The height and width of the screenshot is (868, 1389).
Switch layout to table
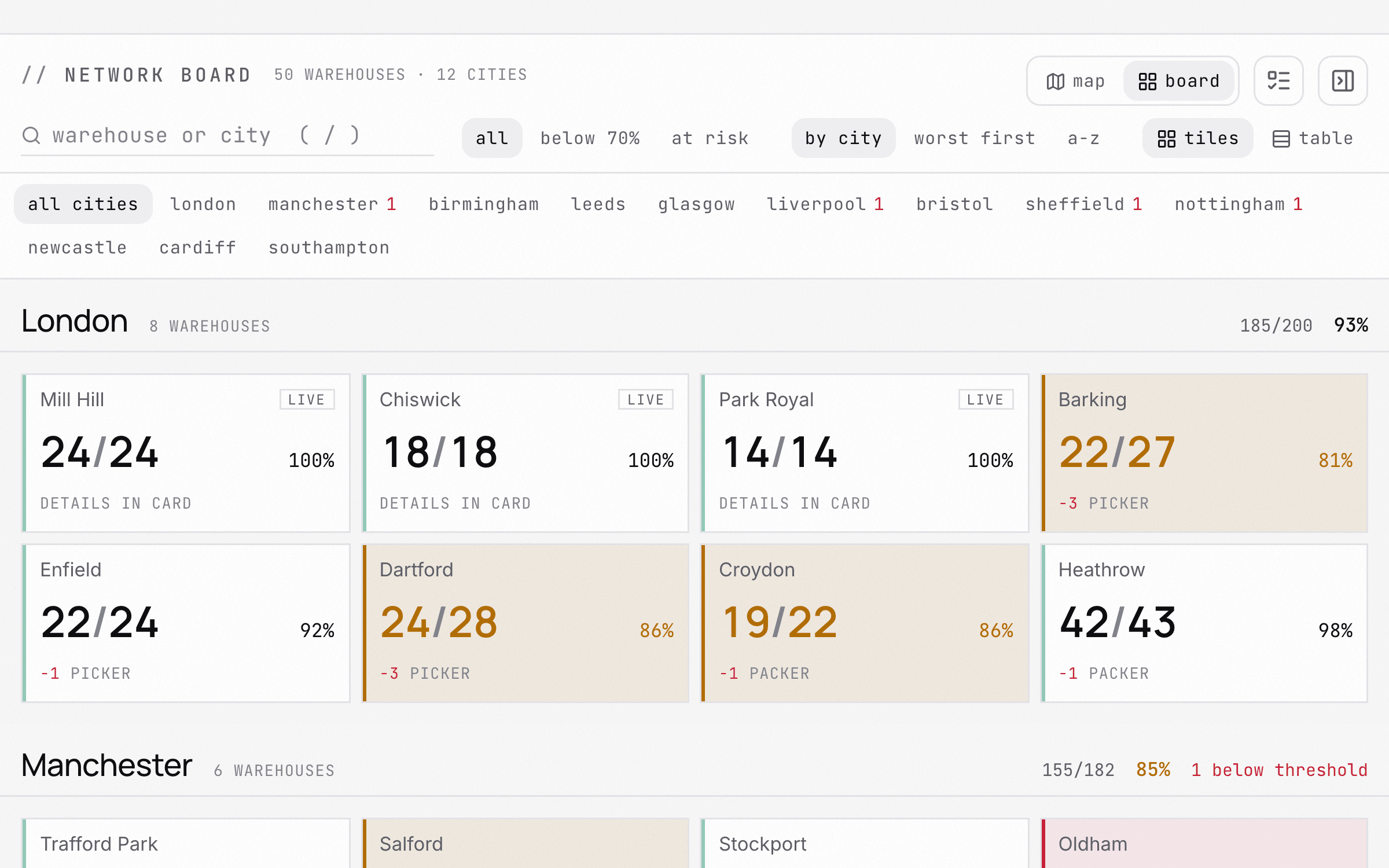[1313, 138]
